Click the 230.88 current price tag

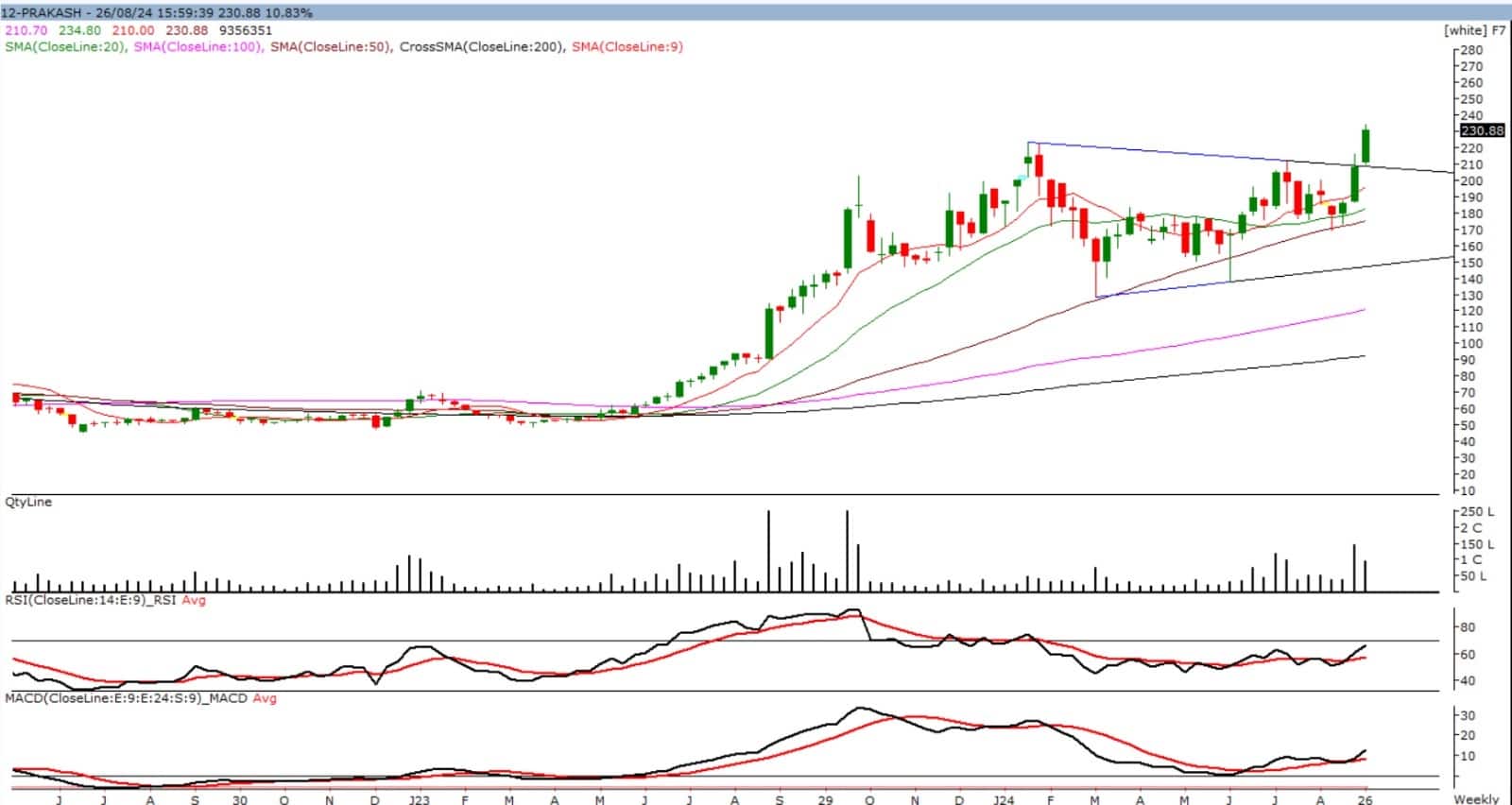point(1481,130)
